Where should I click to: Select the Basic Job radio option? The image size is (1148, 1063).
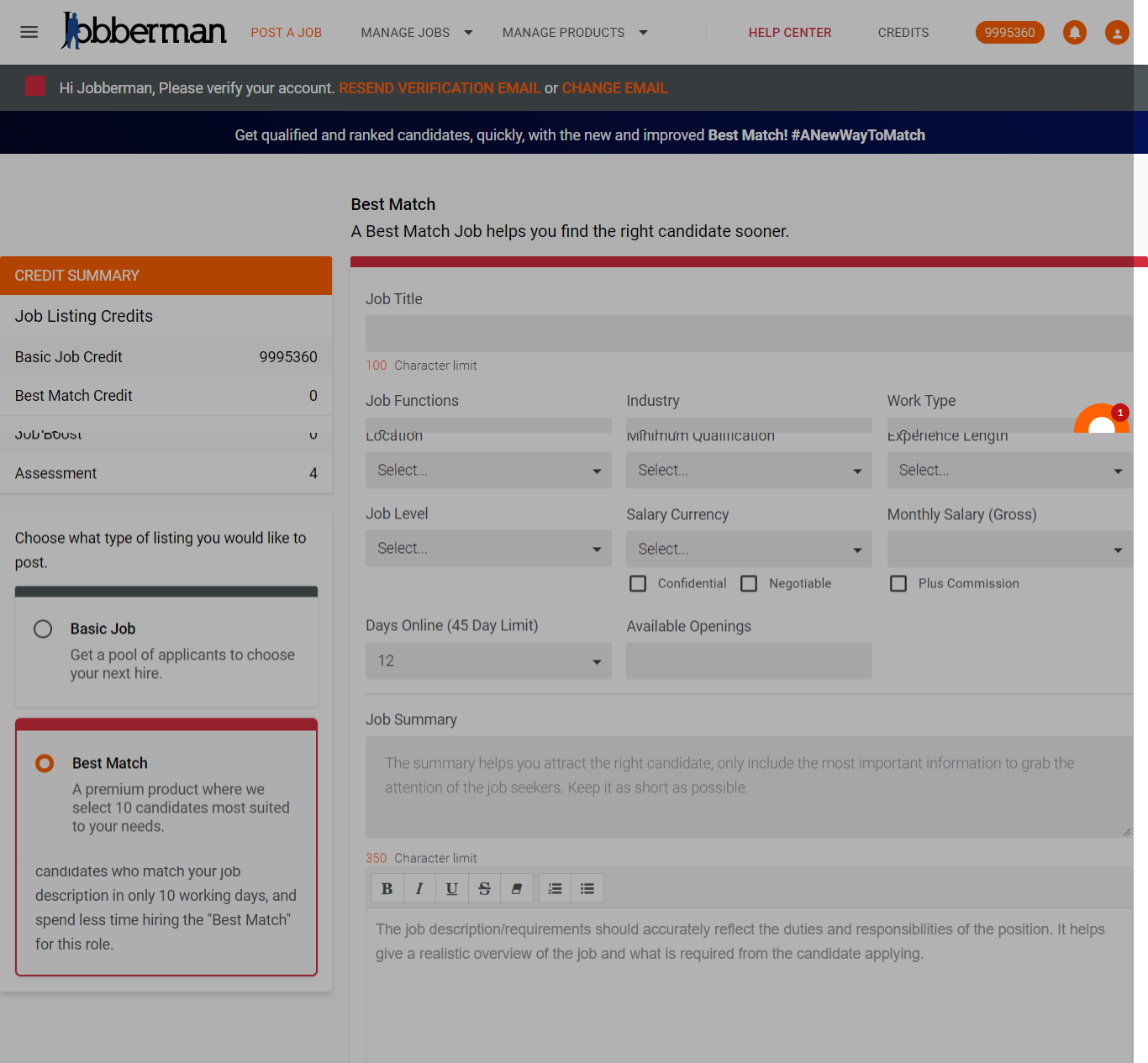tap(43, 629)
